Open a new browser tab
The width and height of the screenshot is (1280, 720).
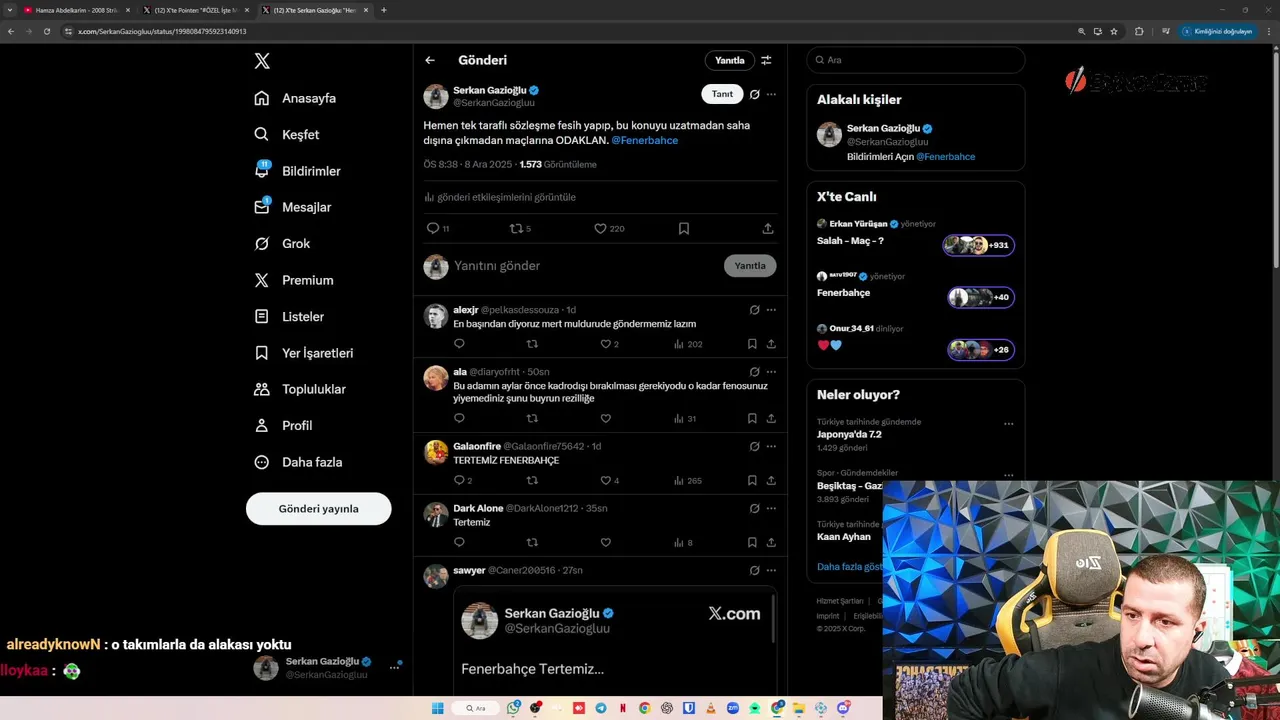(384, 10)
